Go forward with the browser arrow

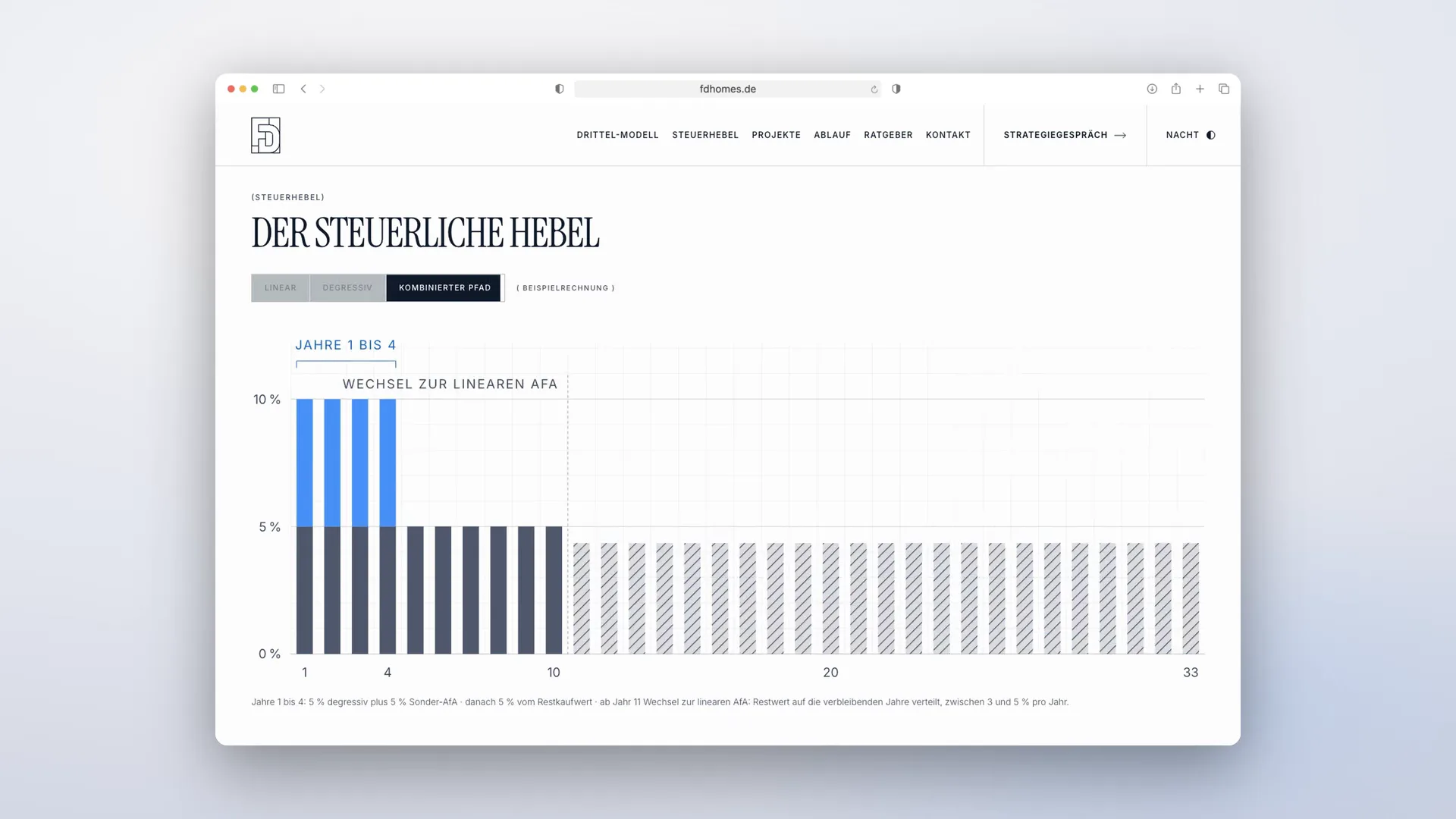(322, 89)
